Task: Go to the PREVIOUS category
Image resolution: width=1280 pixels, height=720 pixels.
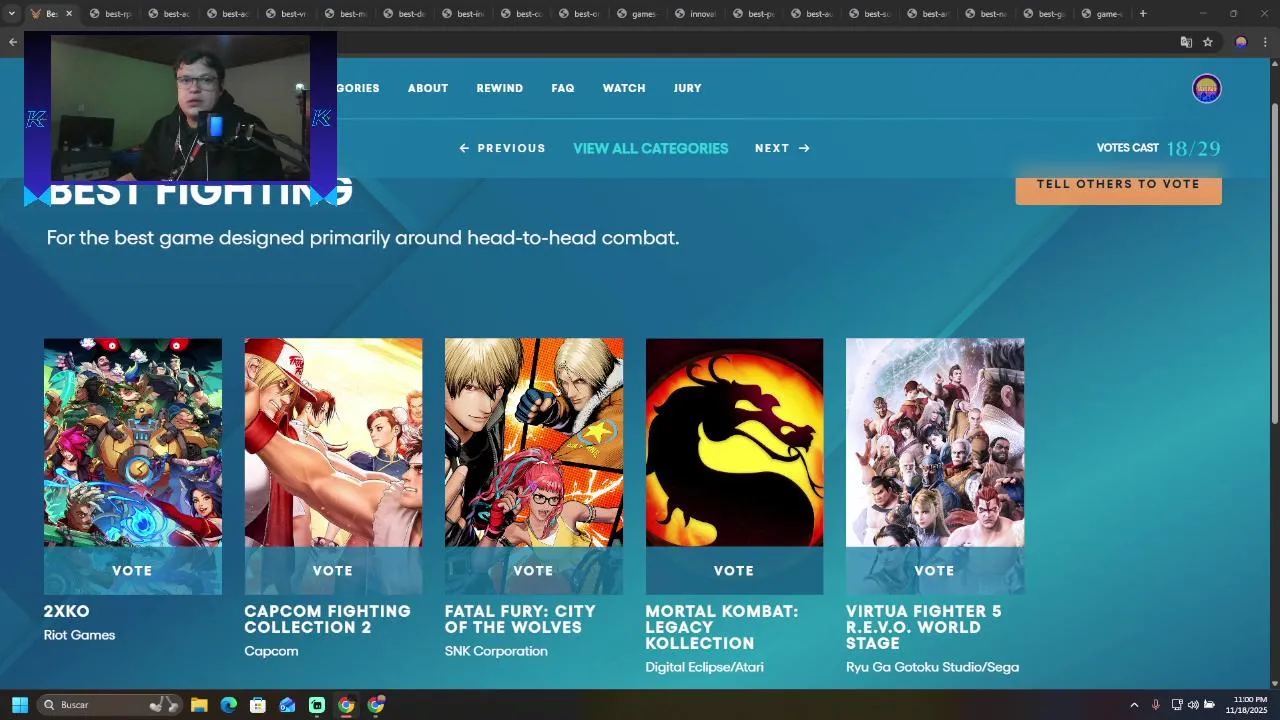Action: [x=502, y=148]
